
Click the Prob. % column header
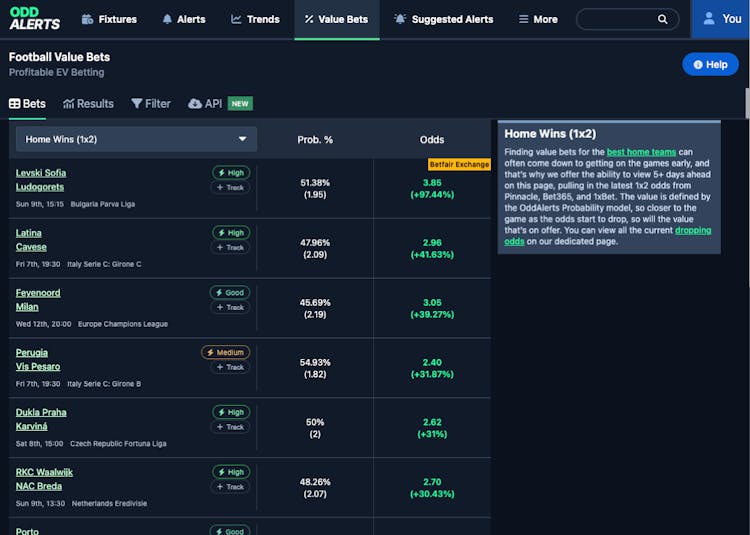pos(315,140)
